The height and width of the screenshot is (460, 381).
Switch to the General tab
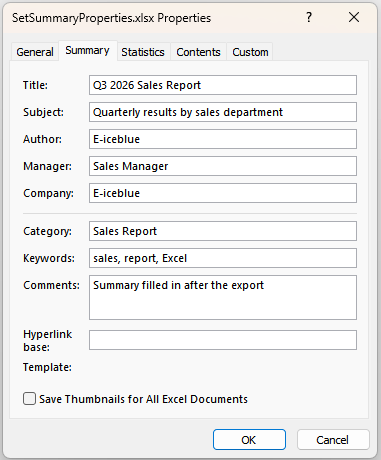pos(35,52)
